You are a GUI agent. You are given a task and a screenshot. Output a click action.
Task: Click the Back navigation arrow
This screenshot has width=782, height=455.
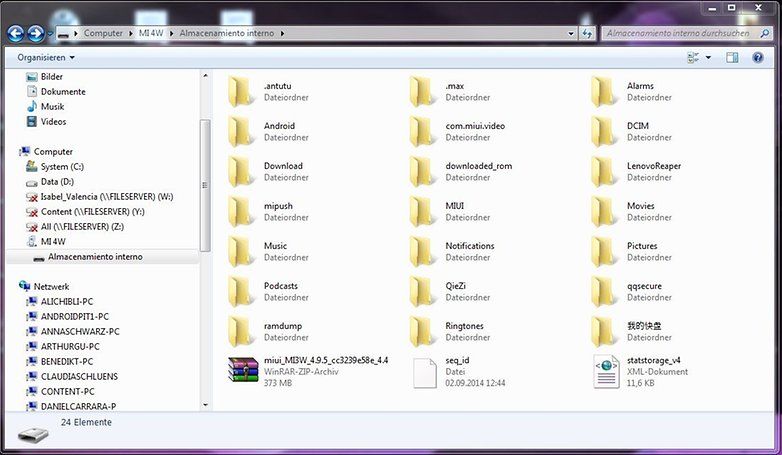tap(15, 33)
